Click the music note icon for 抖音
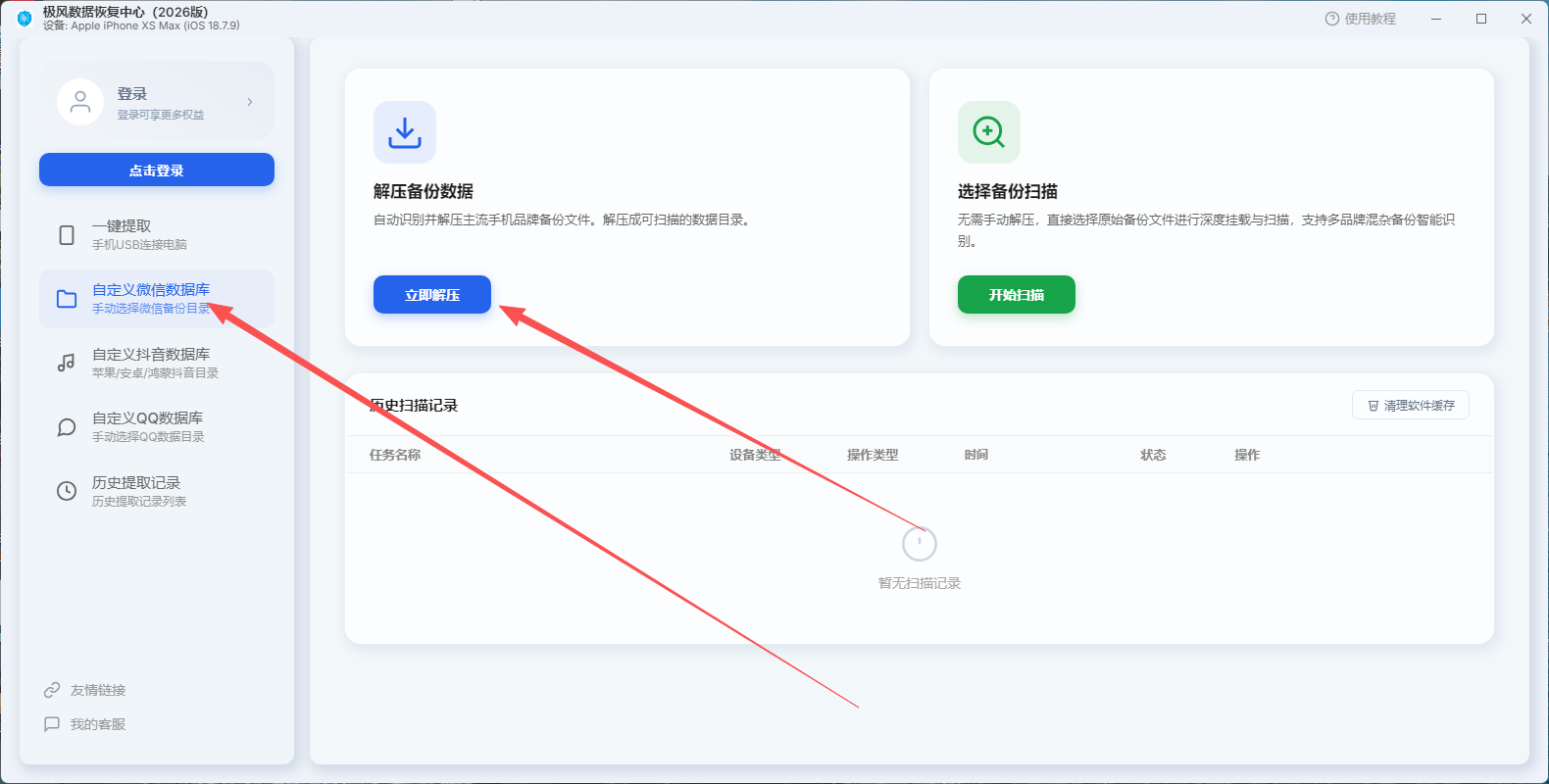Image resolution: width=1549 pixels, height=784 pixels. point(67,363)
